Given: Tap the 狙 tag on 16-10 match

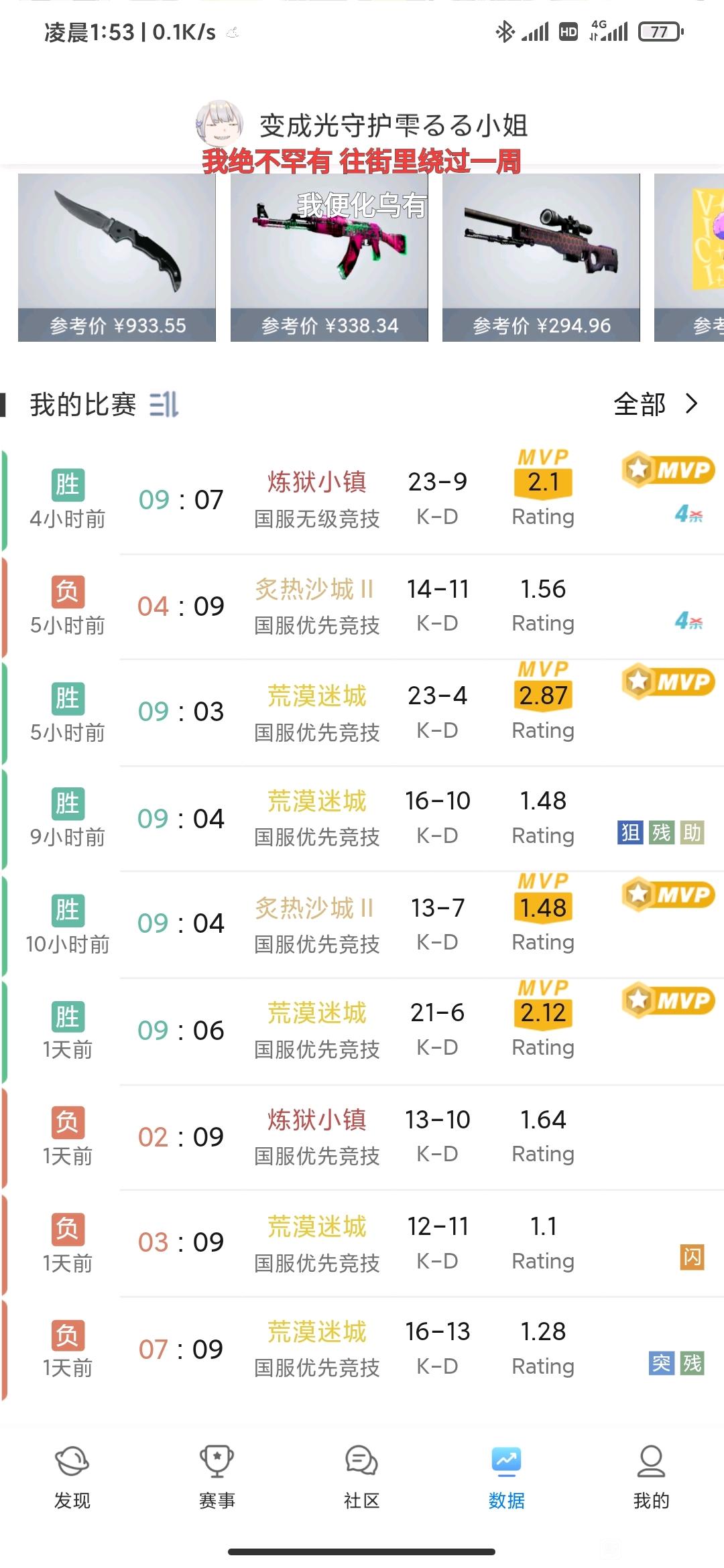Looking at the screenshot, I should 630,832.
